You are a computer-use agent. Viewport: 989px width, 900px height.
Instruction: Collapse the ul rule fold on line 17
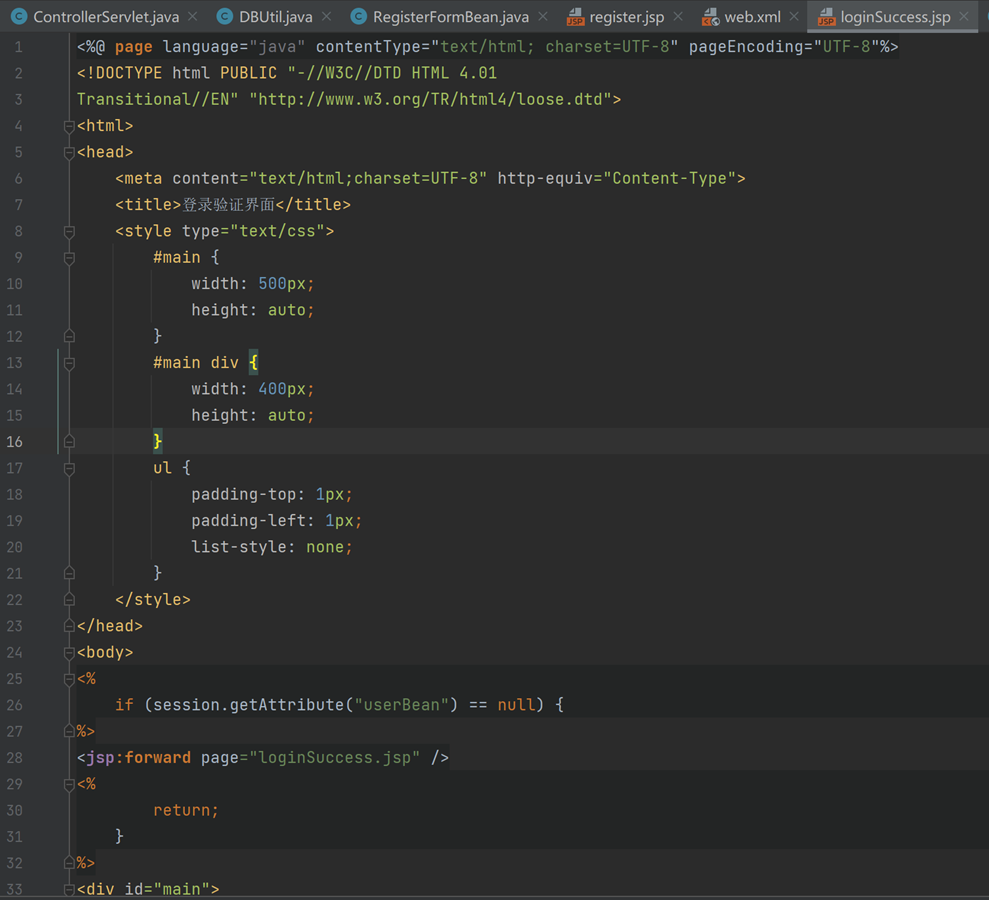69,469
